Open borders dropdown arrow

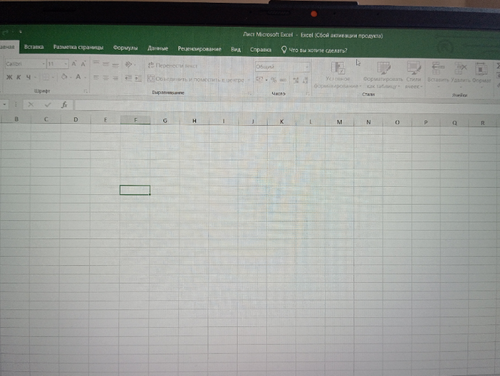tap(52, 78)
